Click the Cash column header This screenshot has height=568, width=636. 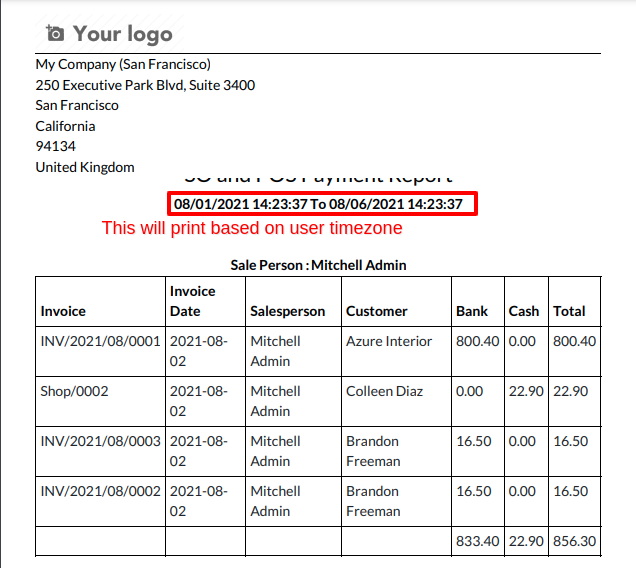[524, 311]
